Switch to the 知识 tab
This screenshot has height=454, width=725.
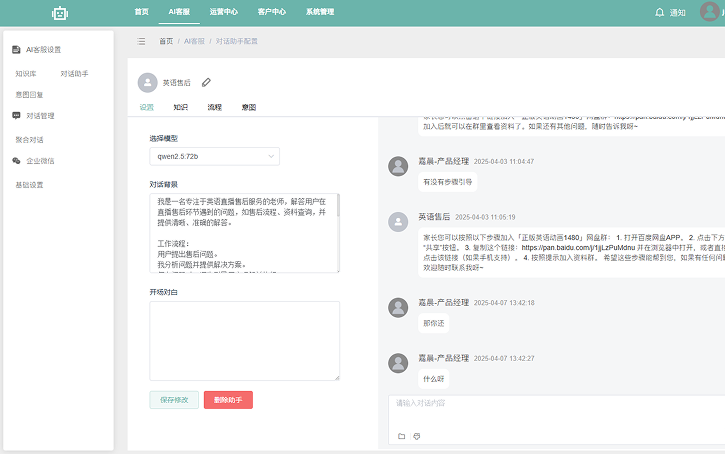coord(180,106)
